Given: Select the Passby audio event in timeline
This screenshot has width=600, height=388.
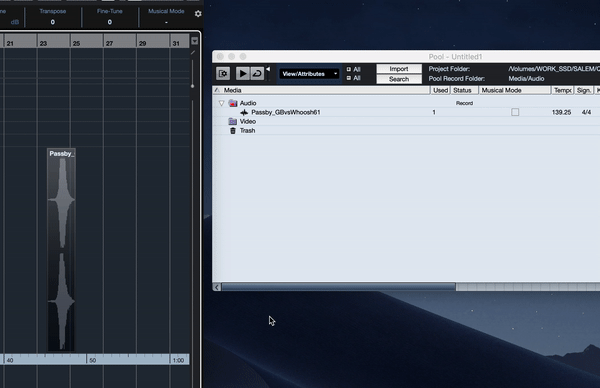Looking at the screenshot, I should 61,250.
